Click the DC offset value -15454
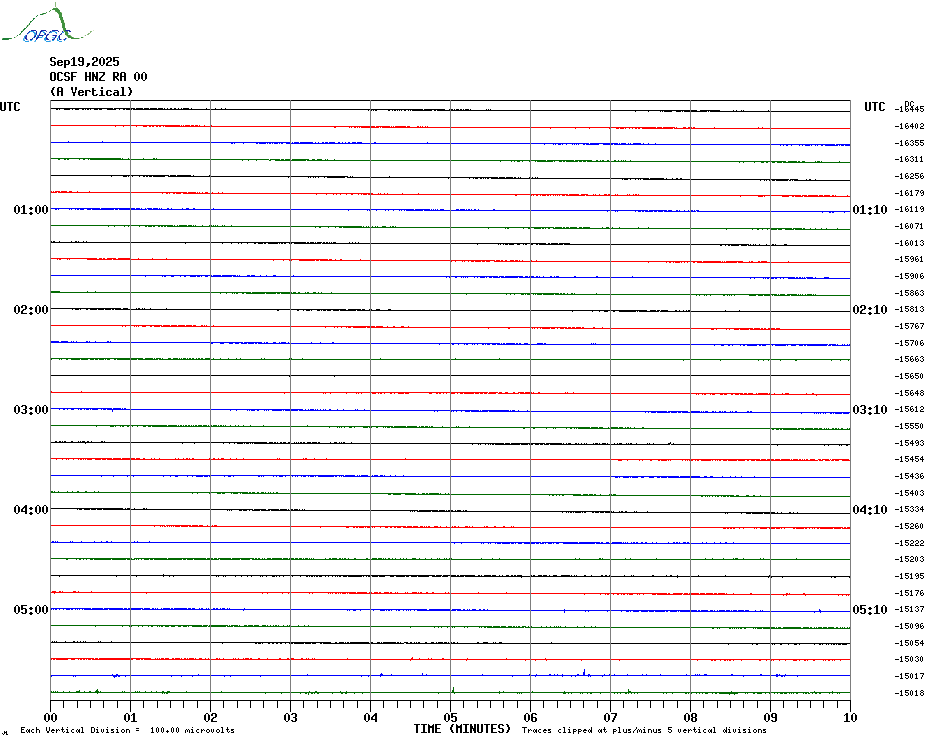Image resolution: width=930 pixels, height=744 pixels. pyautogui.click(x=909, y=459)
